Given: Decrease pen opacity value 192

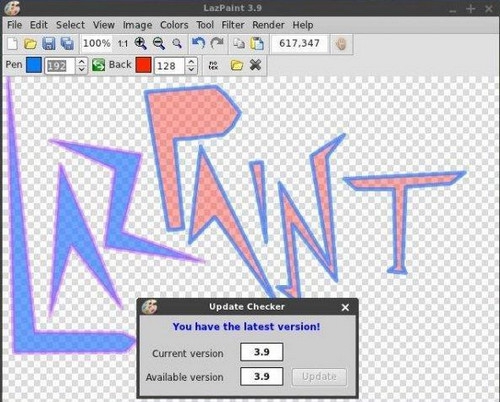Looking at the screenshot, I should coord(82,69).
